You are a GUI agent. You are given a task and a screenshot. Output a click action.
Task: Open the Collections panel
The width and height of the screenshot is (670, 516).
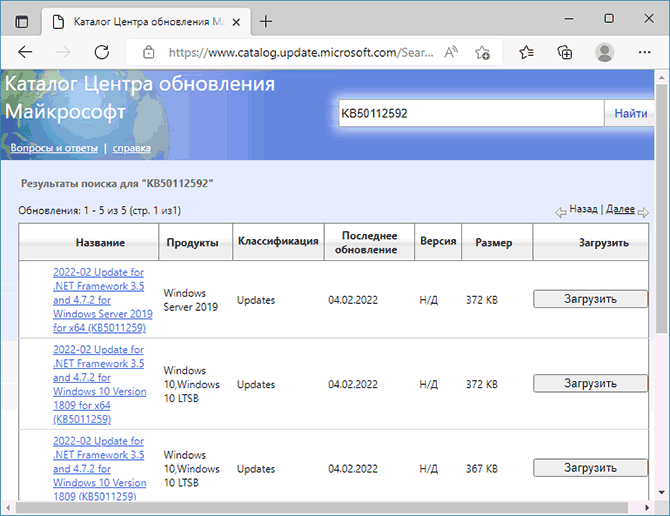point(565,52)
